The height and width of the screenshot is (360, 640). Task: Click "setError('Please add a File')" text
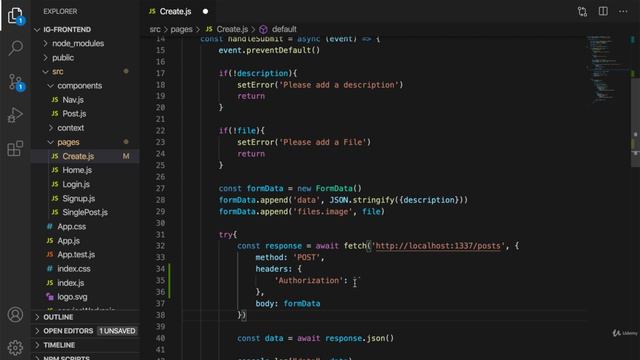click(x=304, y=142)
